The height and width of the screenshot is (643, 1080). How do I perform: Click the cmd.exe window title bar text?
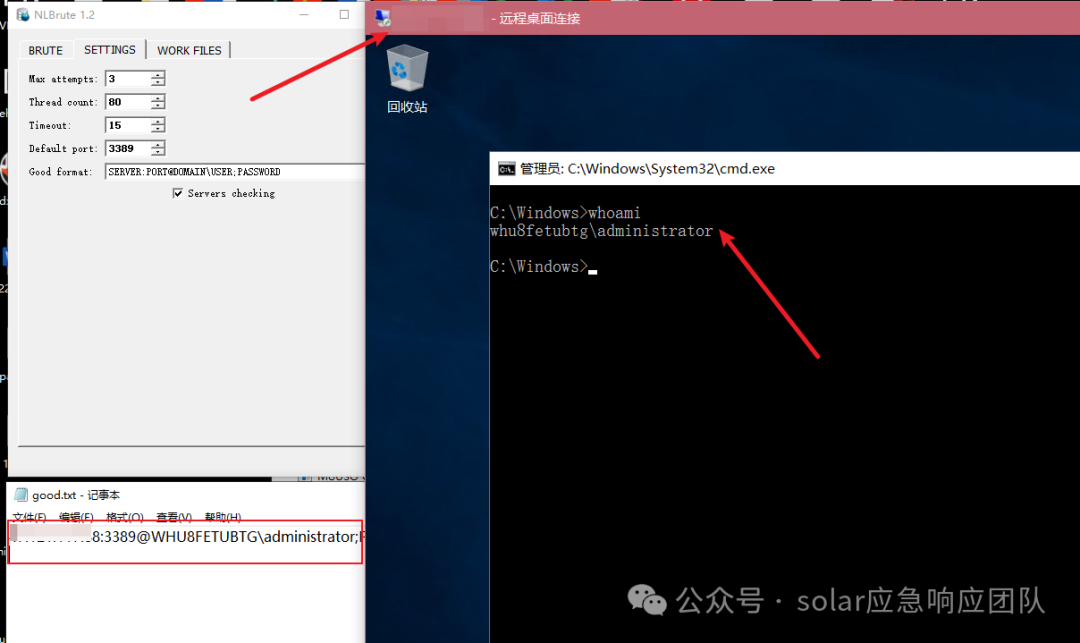(647, 169)
